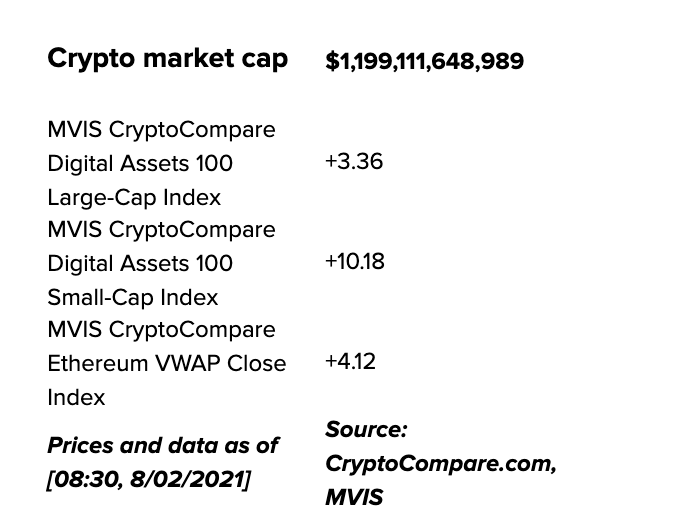Image resolution: width=690 pixels, height=520 pixels.
Task: Click "Digital Assets 100" above Small-Cap Index
Action: coord(140,263)
